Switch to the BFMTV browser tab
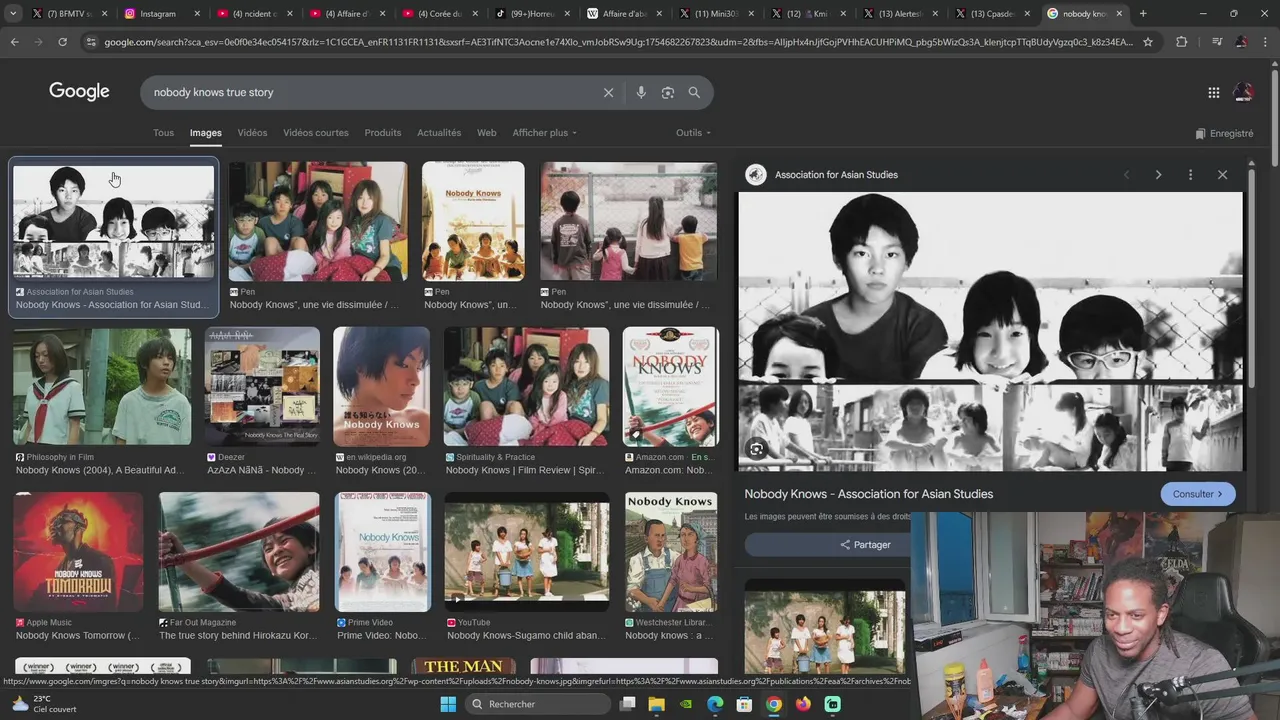 click(68, 14)
